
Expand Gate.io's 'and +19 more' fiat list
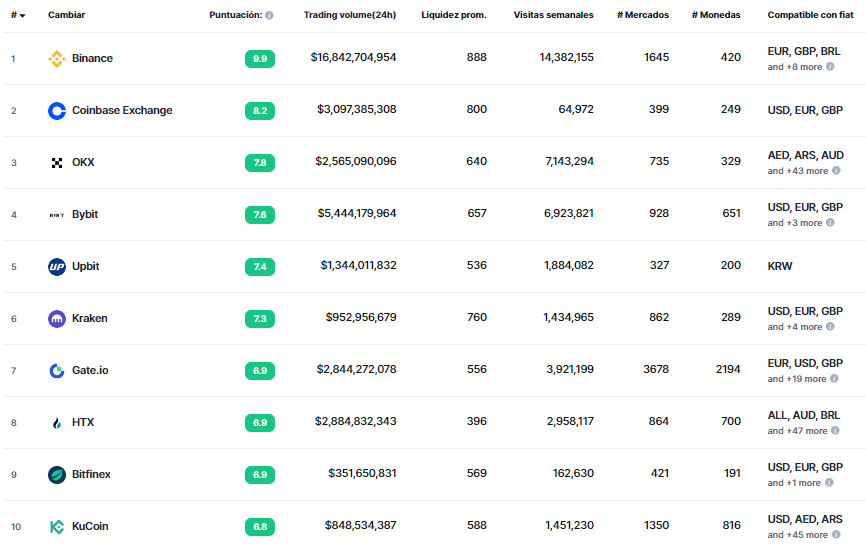click(x=797, y=379)
